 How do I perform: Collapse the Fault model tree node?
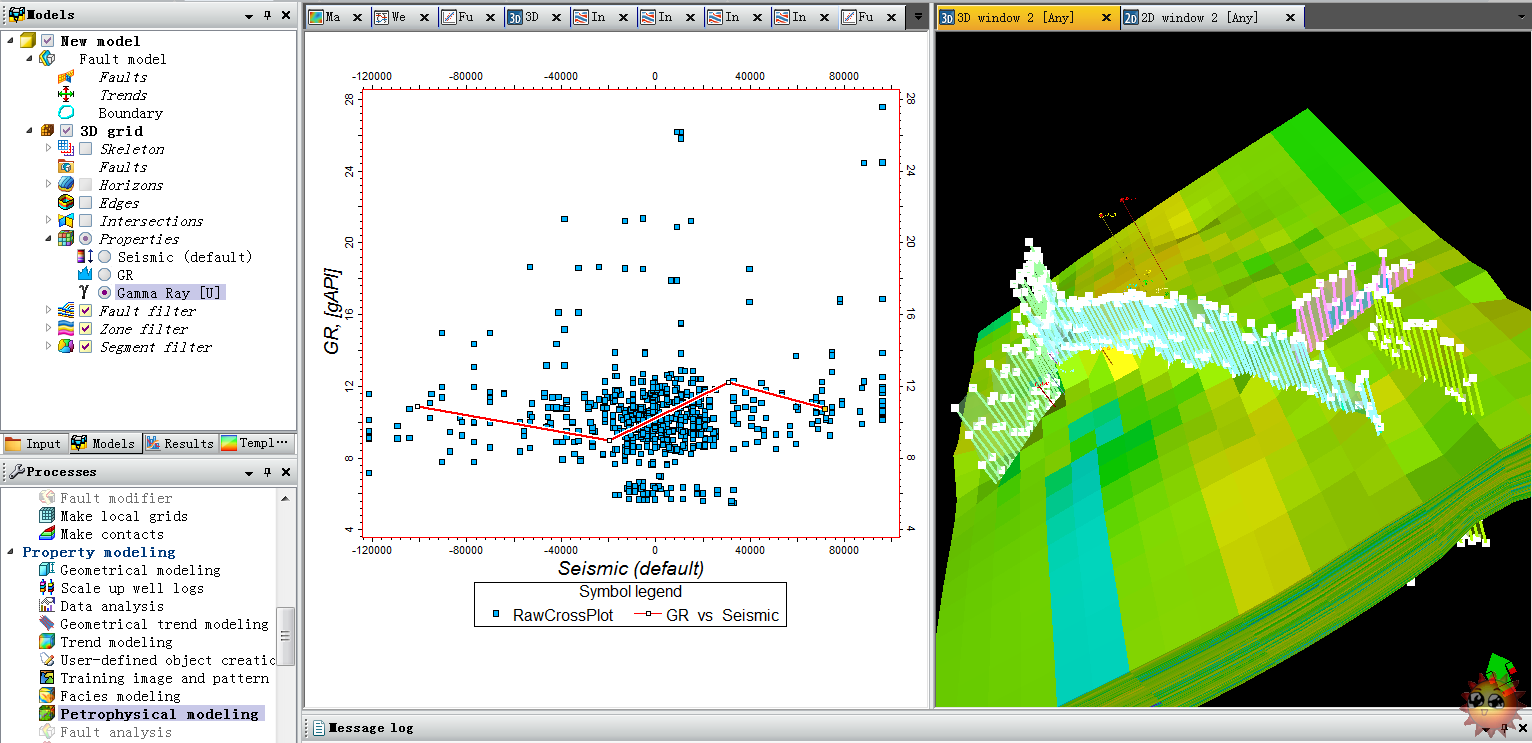point(29,59)
